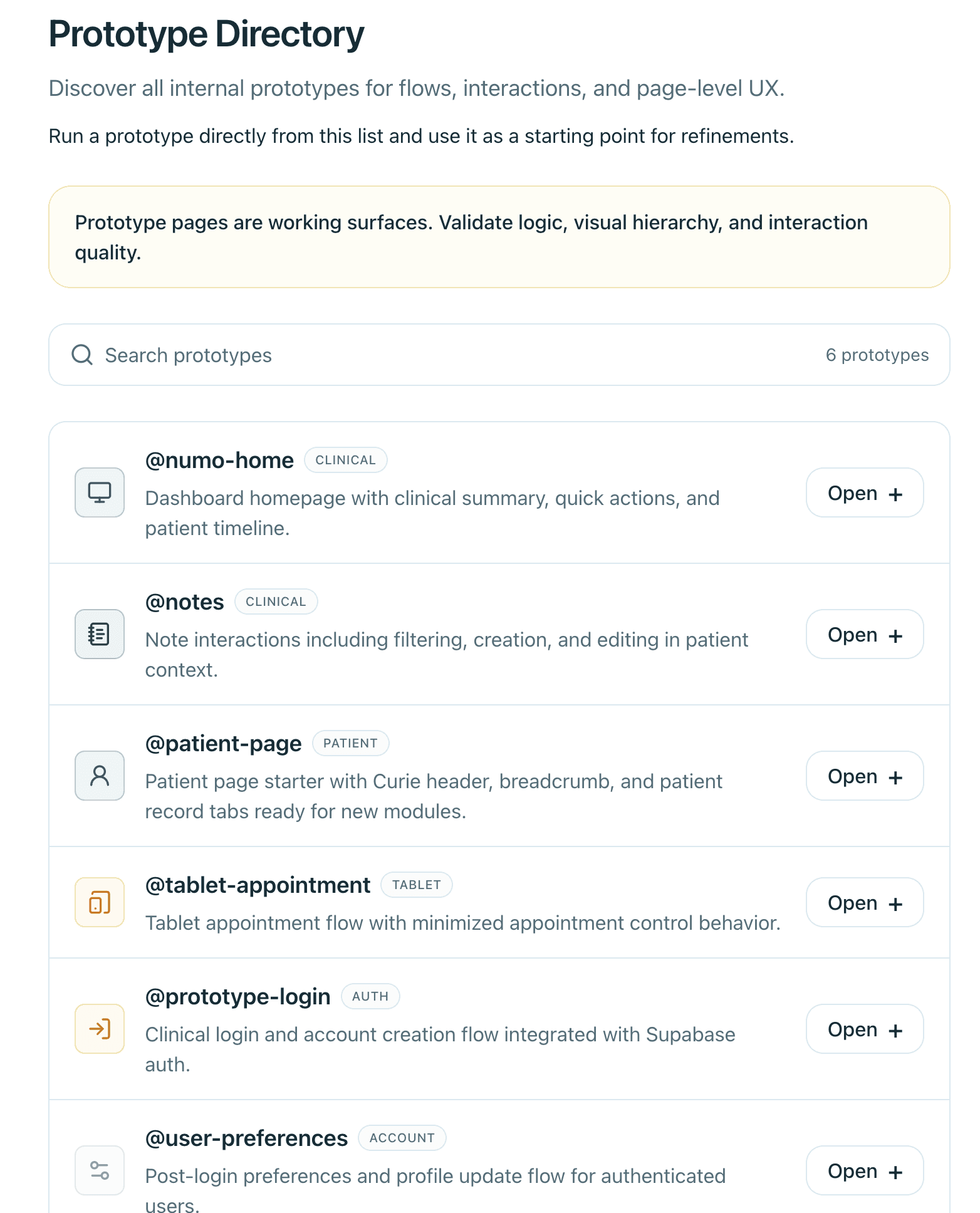
Task: Click the 'Run a prototype directly' paragraph
Action: [421, 136]
